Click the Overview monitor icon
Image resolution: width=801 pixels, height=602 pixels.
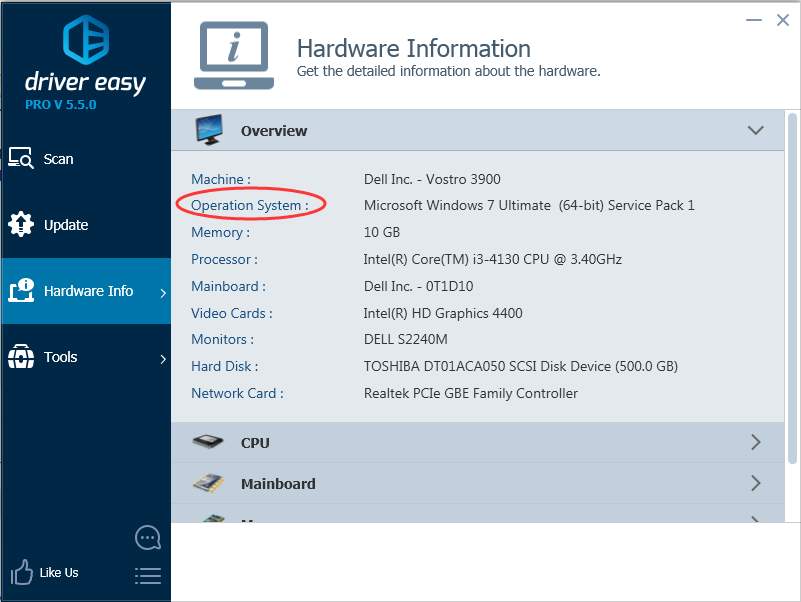point(209,130)
